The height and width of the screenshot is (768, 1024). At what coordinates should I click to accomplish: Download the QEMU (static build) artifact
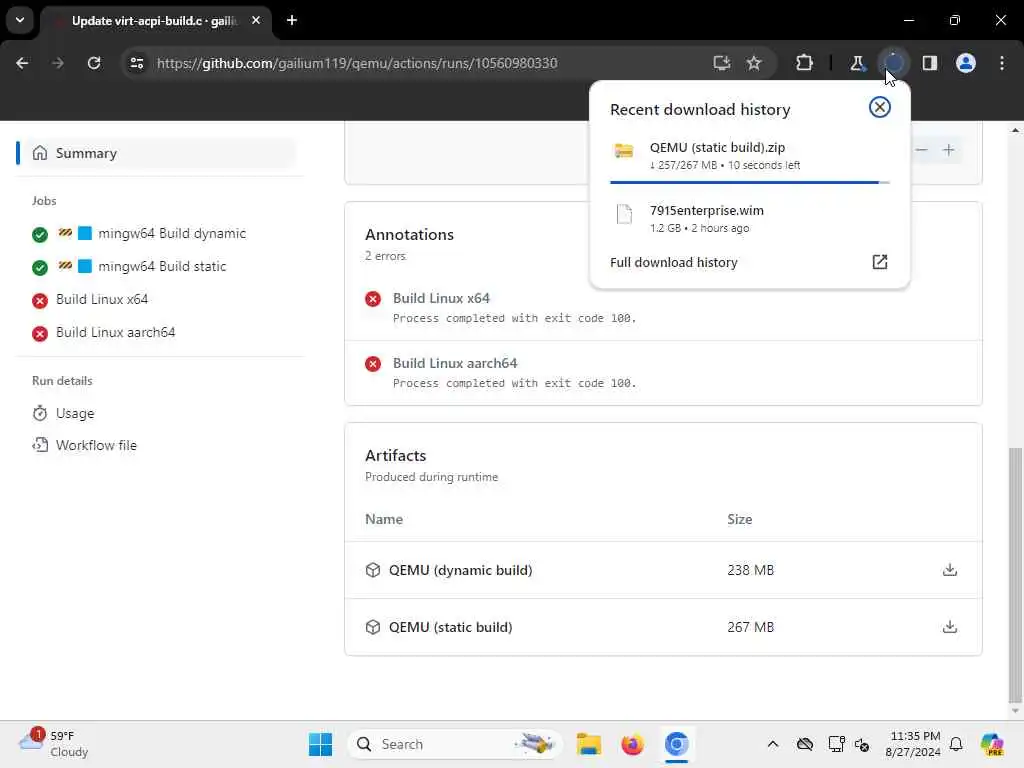pyautogui.click(x=950, y=626)
